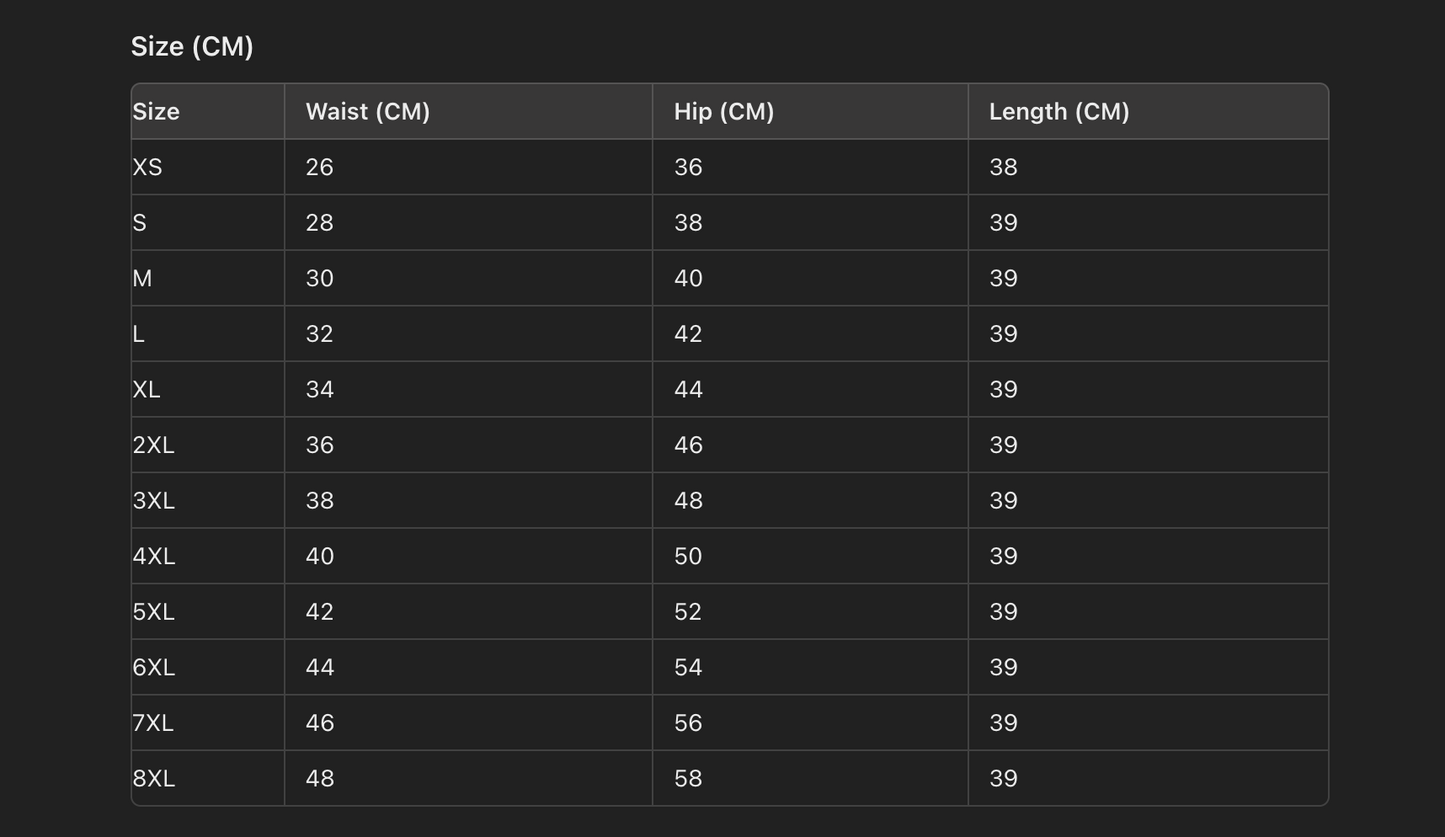The image size is (1445, 837).
Task: Select the XL size row label
Action: click(146, 390)
